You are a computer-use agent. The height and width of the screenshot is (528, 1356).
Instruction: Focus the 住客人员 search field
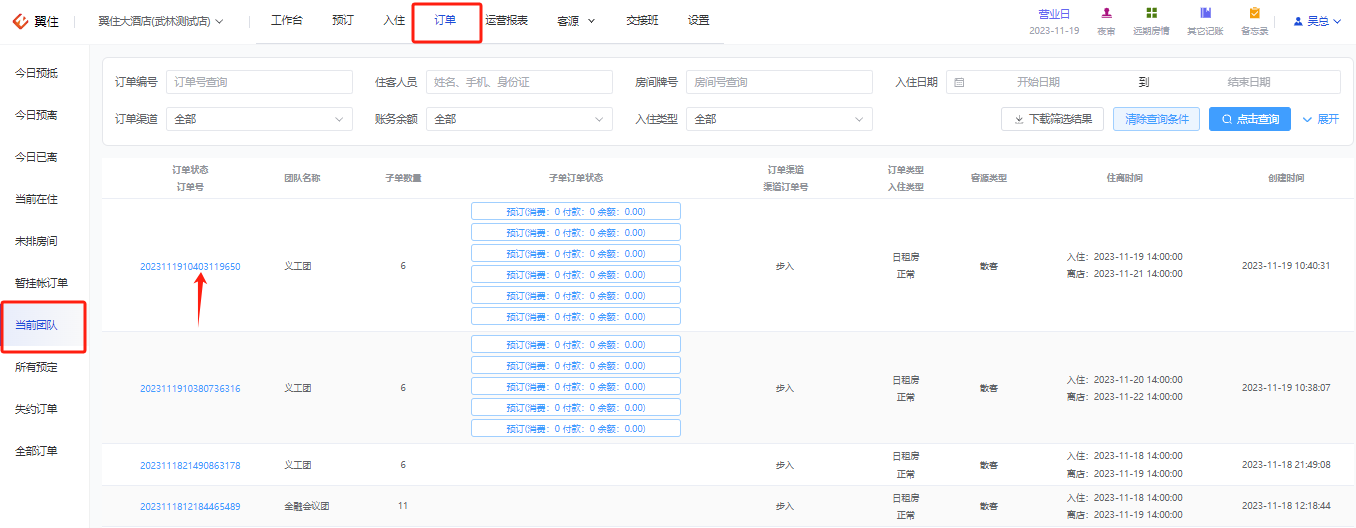[x=519, y=82]
